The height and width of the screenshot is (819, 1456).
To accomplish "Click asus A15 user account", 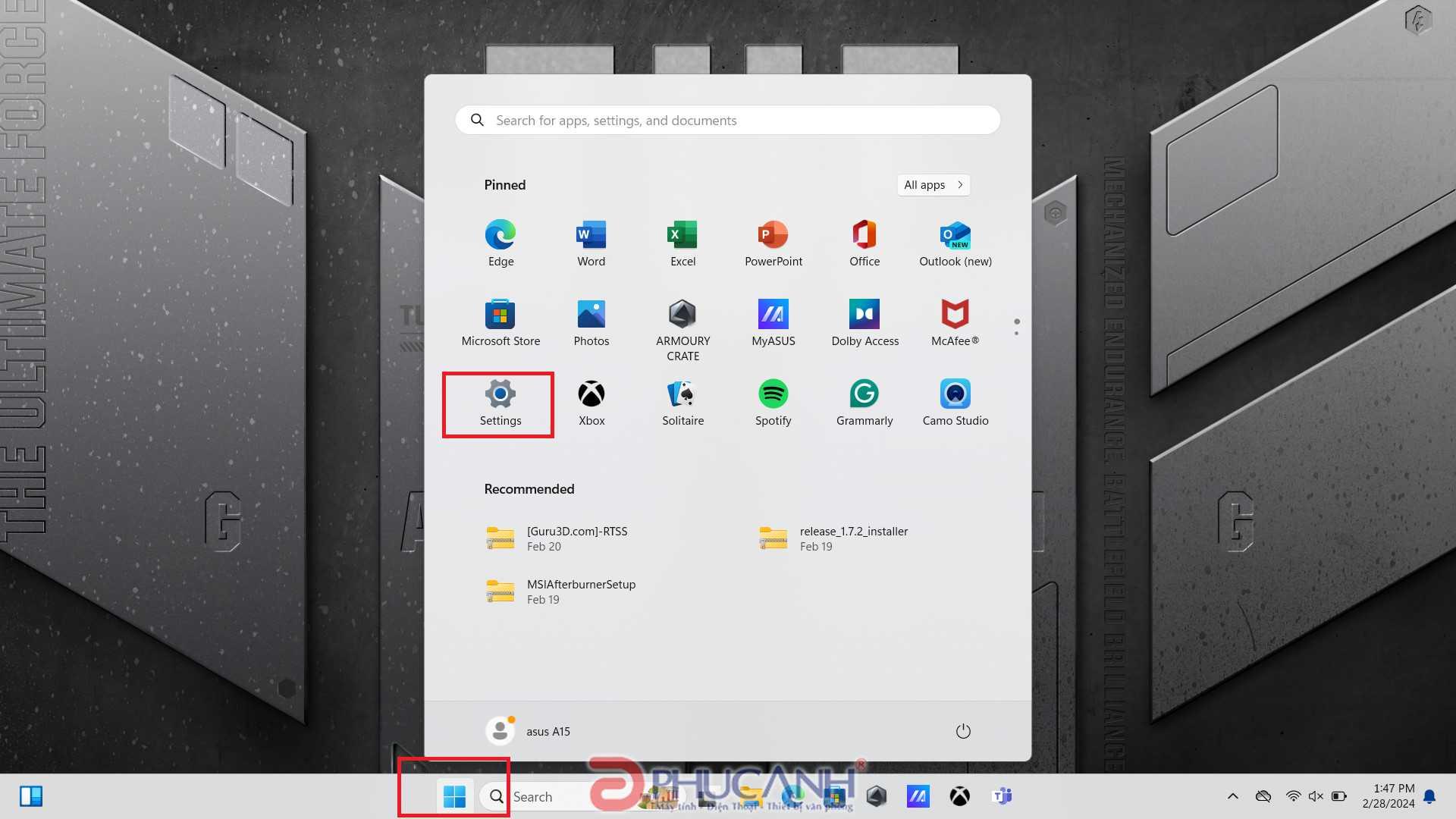I will point(528,730).
